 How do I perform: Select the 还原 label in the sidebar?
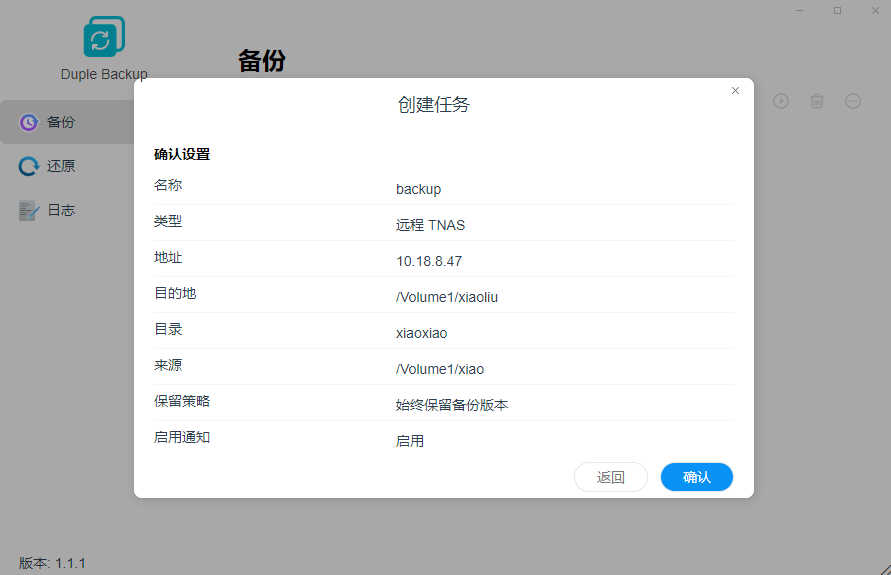61,166
